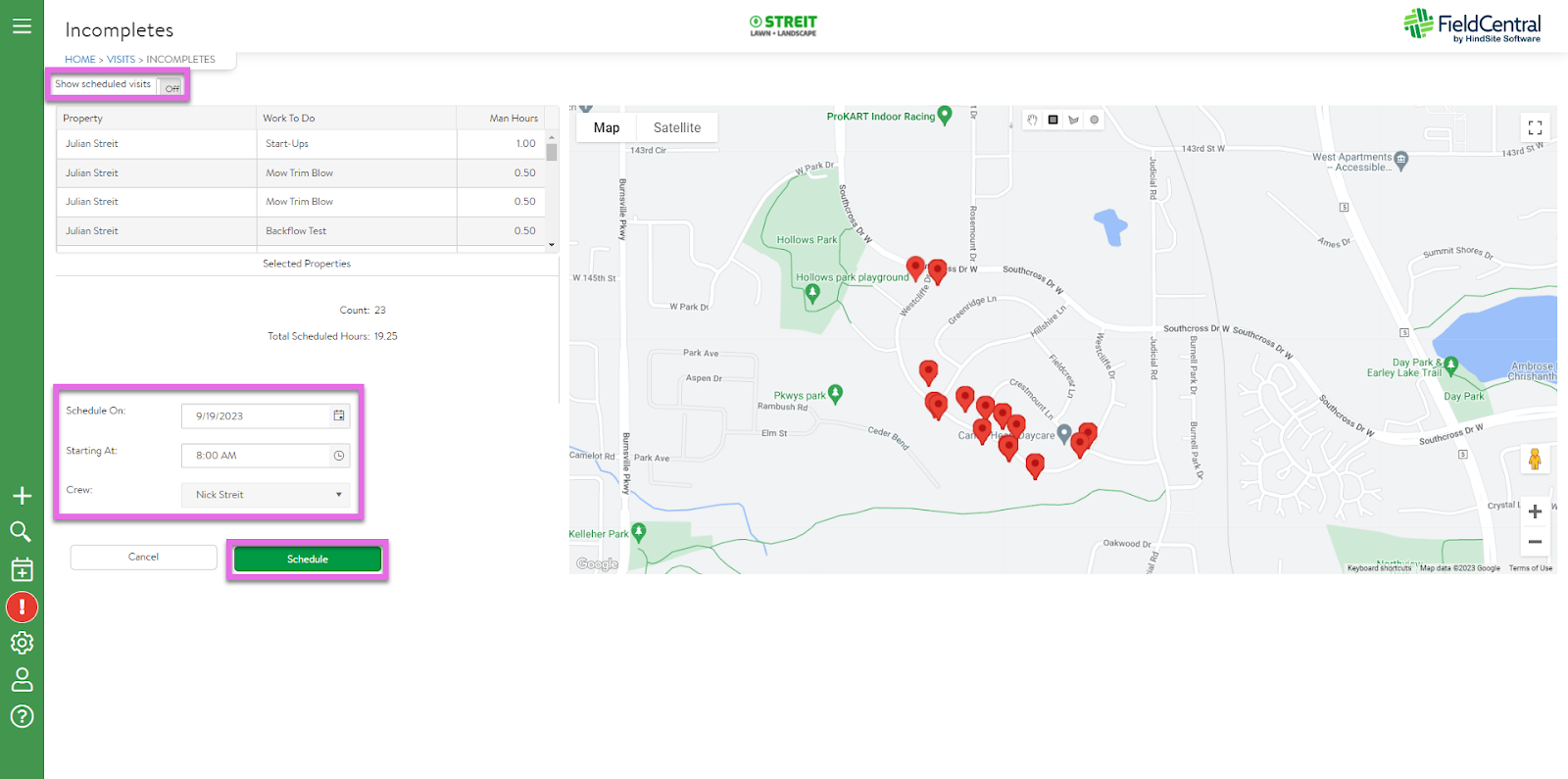This screenshot has height=779, width=1568.
Task: Click the ProKART Indoor Racing marker
Action: click(945, 115)
